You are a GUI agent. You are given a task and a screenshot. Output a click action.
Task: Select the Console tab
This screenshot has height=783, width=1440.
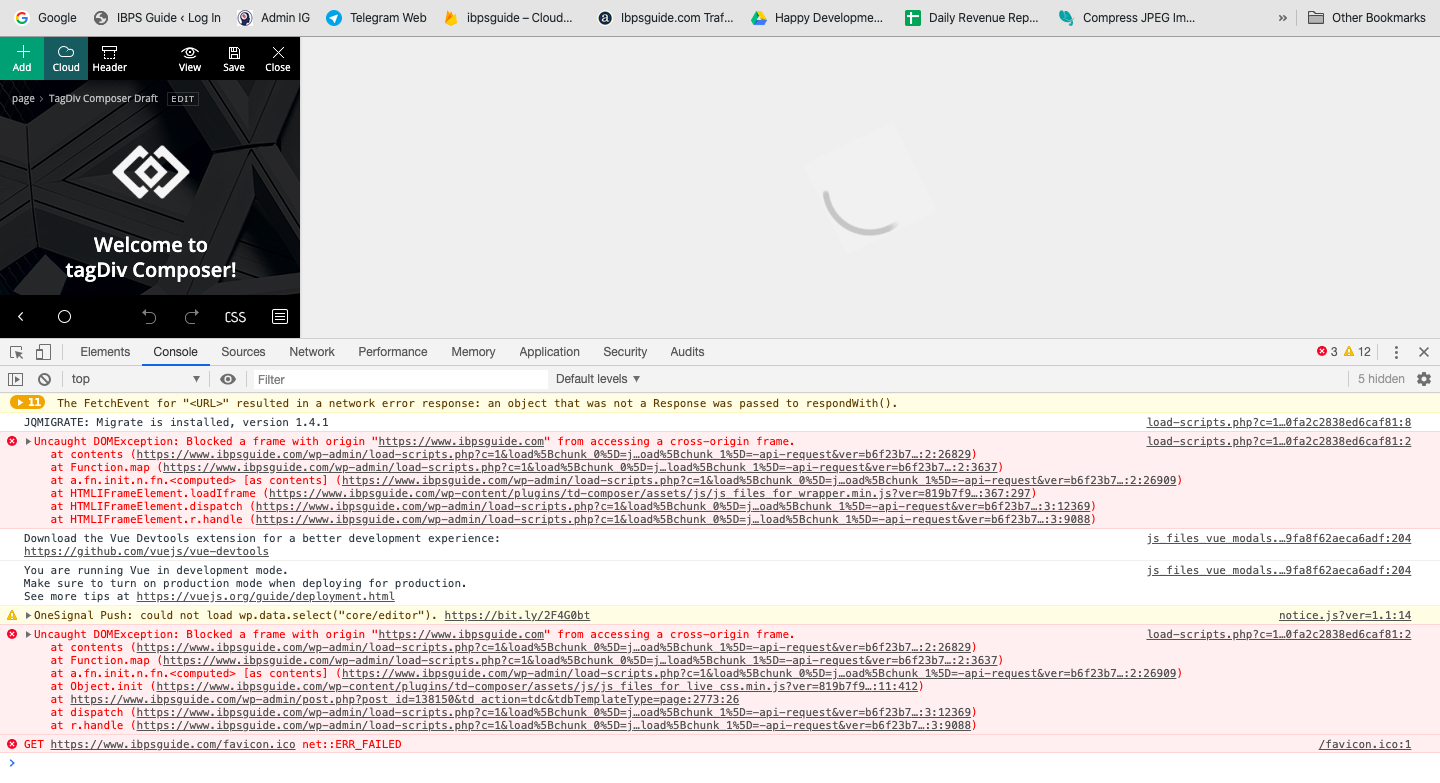point(175,352)
